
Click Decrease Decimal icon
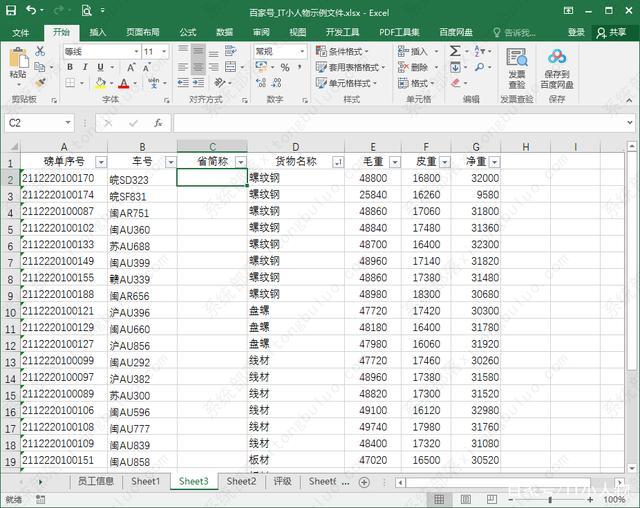pos(276,83)
